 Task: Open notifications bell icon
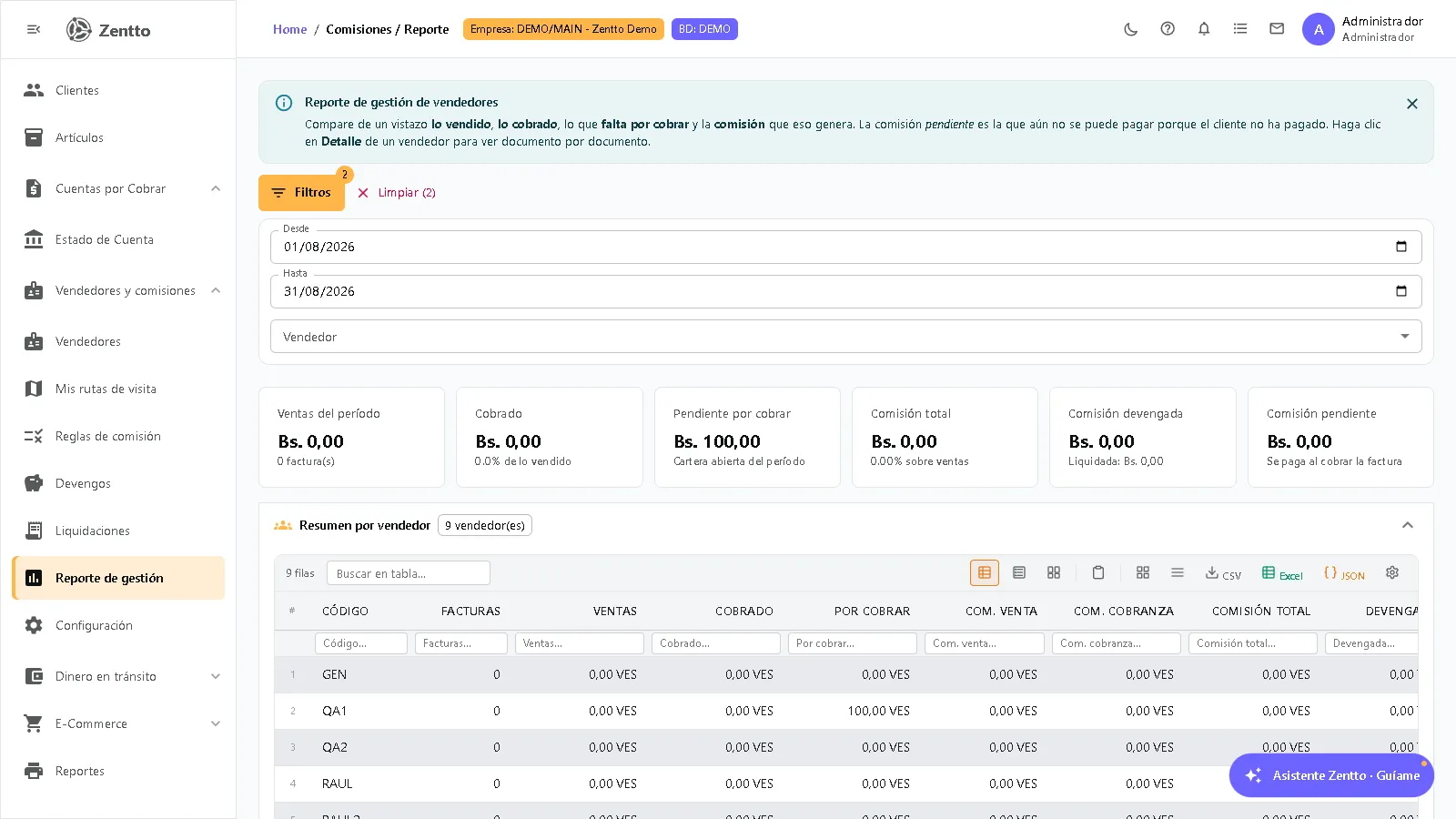point(1204,29)
